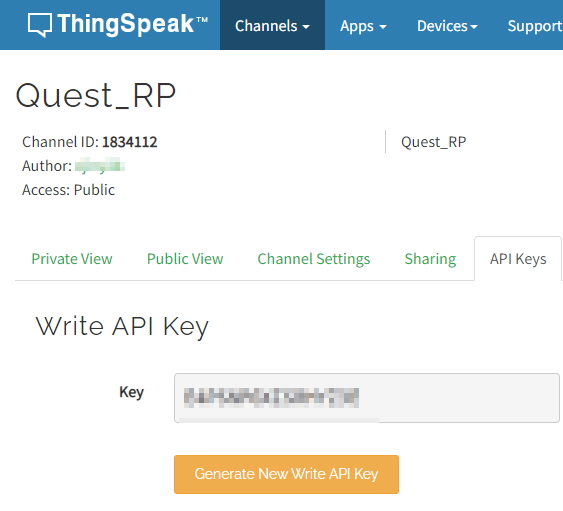Click the blurred author name link
563x511 pixels.
click(x=99, y=166)
